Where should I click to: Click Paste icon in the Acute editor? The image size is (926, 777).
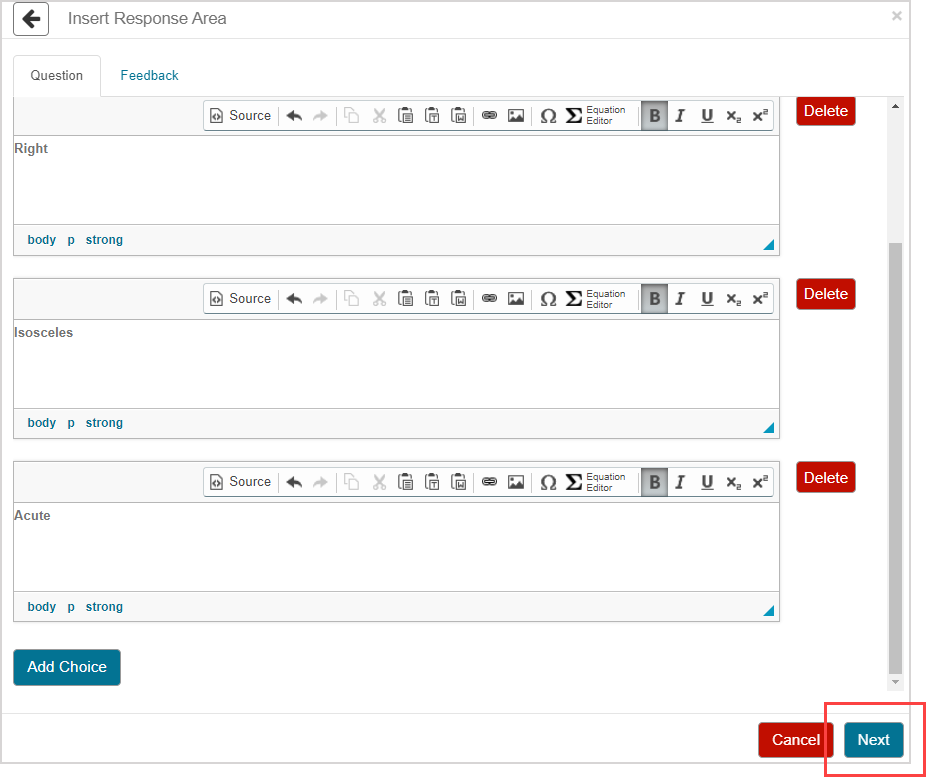tap(406, 482)
